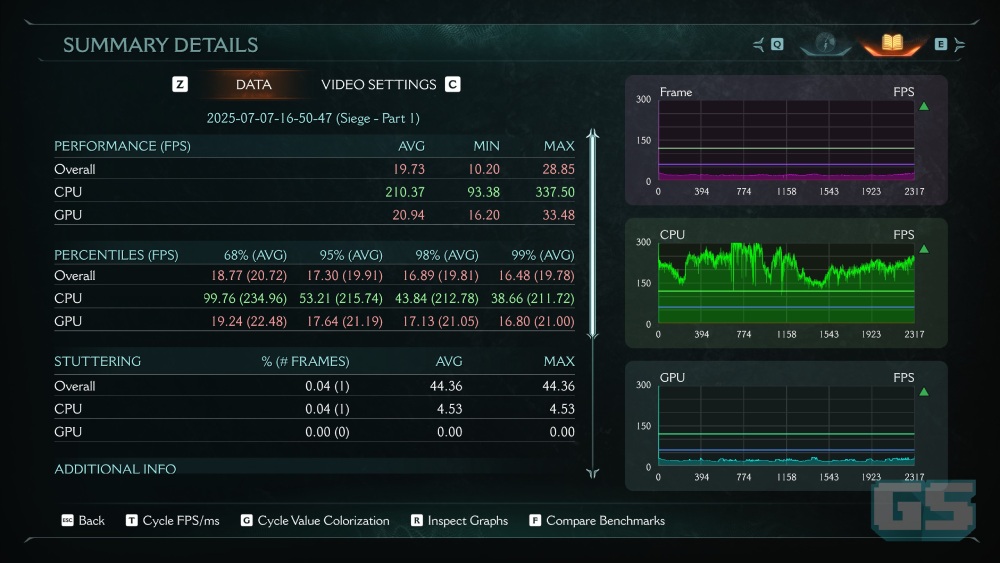Click the Esc key icon
Image resolution: width=1000 pixels, height=563 pixels.
(x=68, y=520)
